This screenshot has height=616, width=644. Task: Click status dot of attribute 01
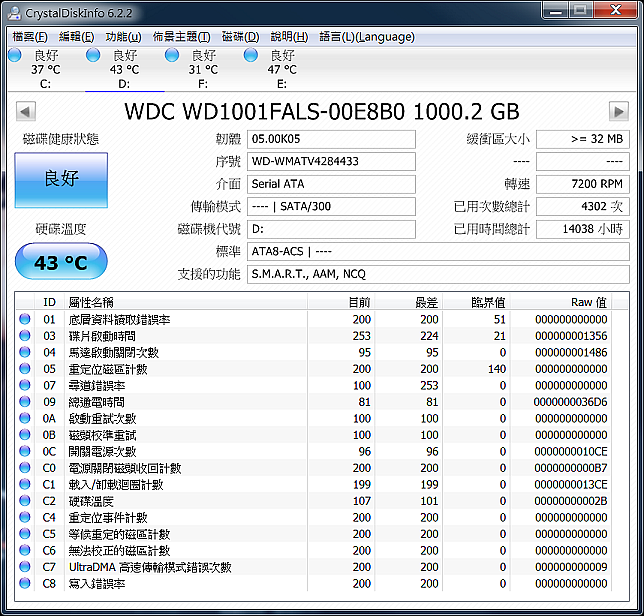[25, 319]
